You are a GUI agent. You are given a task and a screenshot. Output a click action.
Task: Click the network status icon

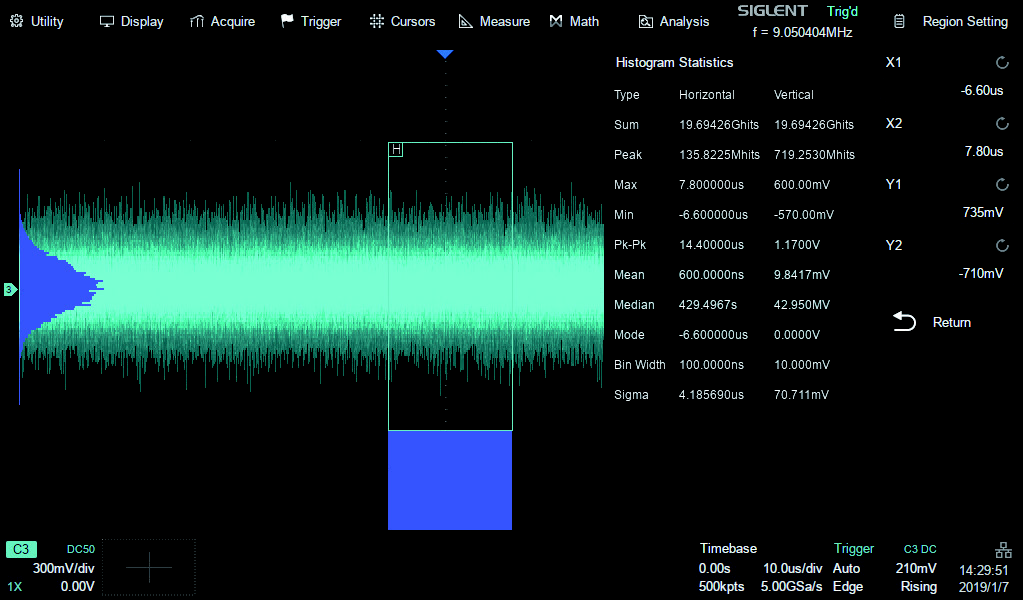pyautogui.click(x=1003, y=550)
